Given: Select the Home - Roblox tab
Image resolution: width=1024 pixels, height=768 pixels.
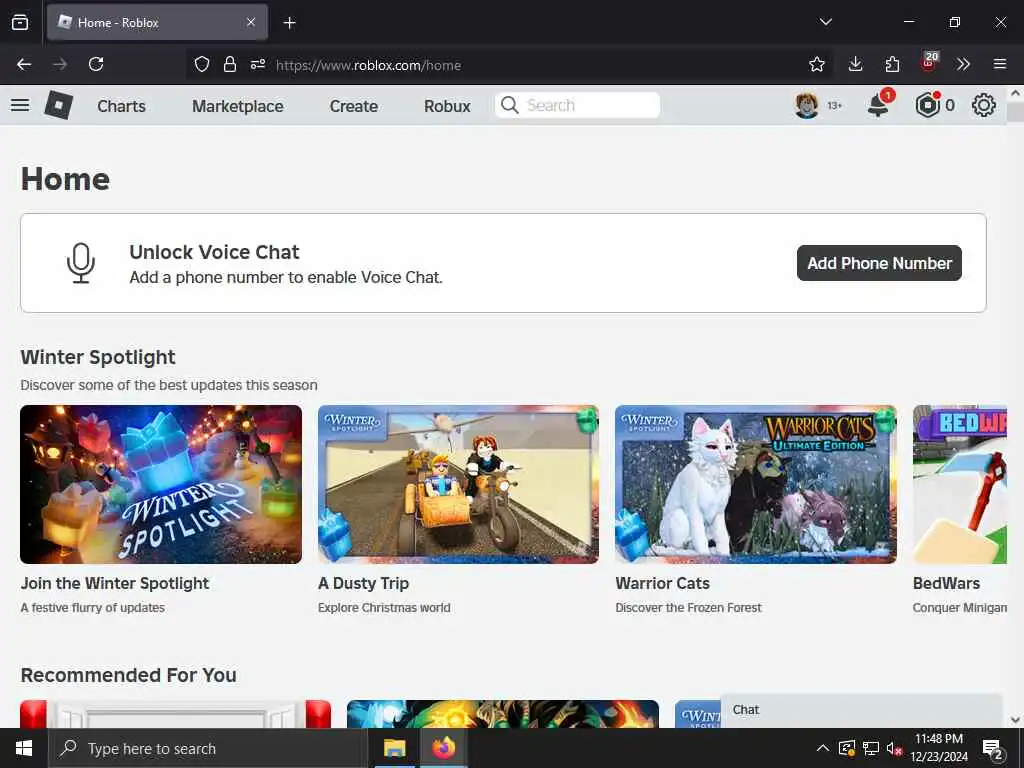Looking at the screenshot, I should (x=157, y=22).
